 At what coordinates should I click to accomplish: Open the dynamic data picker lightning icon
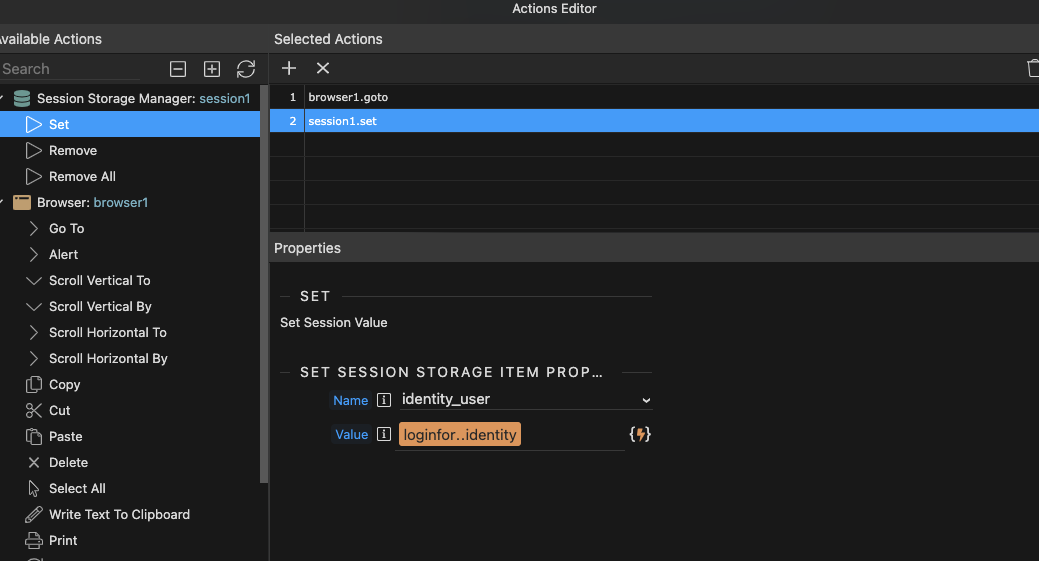point(640,434)
